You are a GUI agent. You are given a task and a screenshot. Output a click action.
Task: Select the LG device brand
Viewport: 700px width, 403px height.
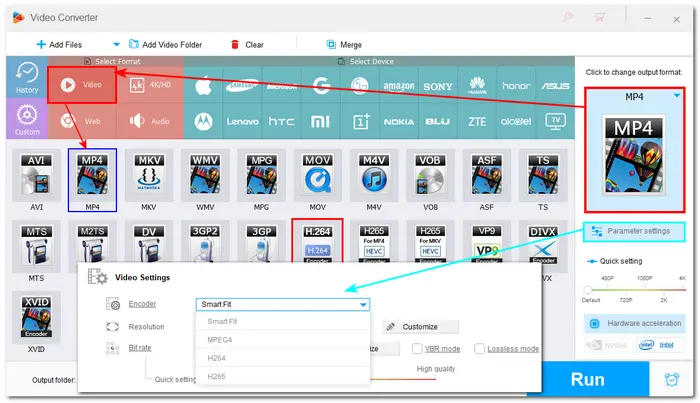[x=359, y=86]
